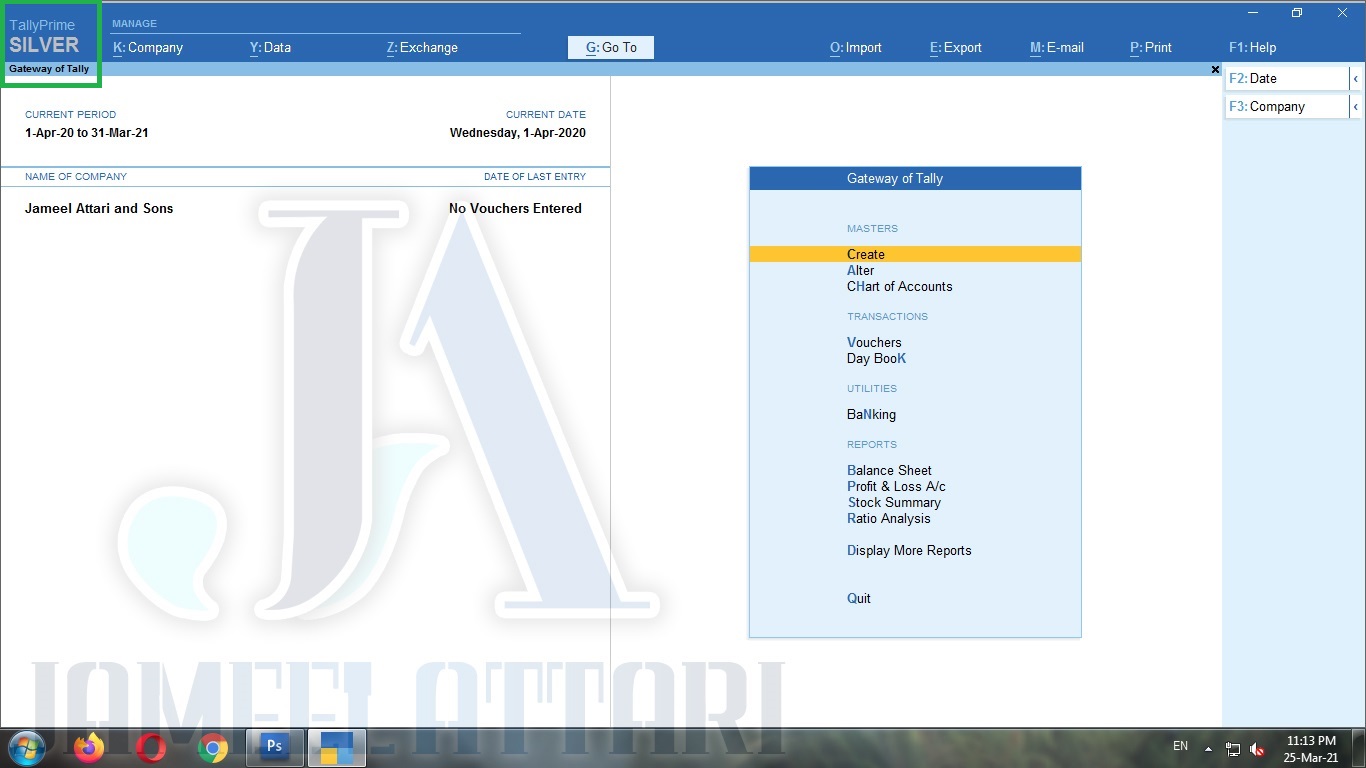This screenshot has height=768, width=1366.
Task: Open Firefox from the taskbar
Action: point(89,747)
